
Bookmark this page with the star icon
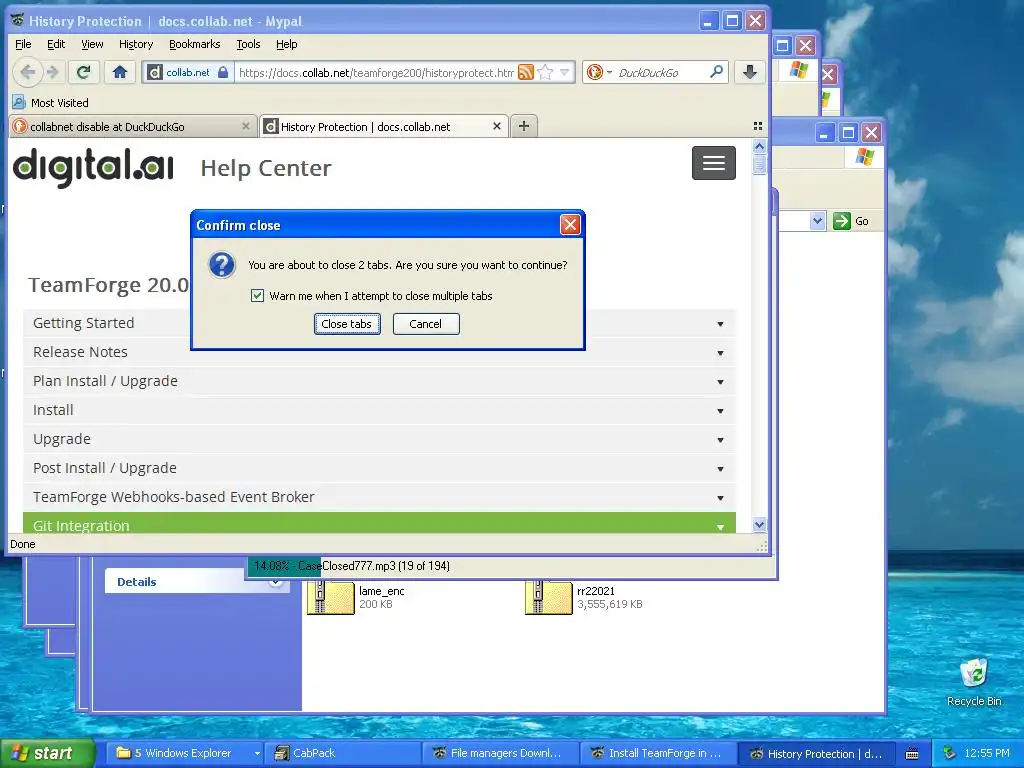point(545,72)
